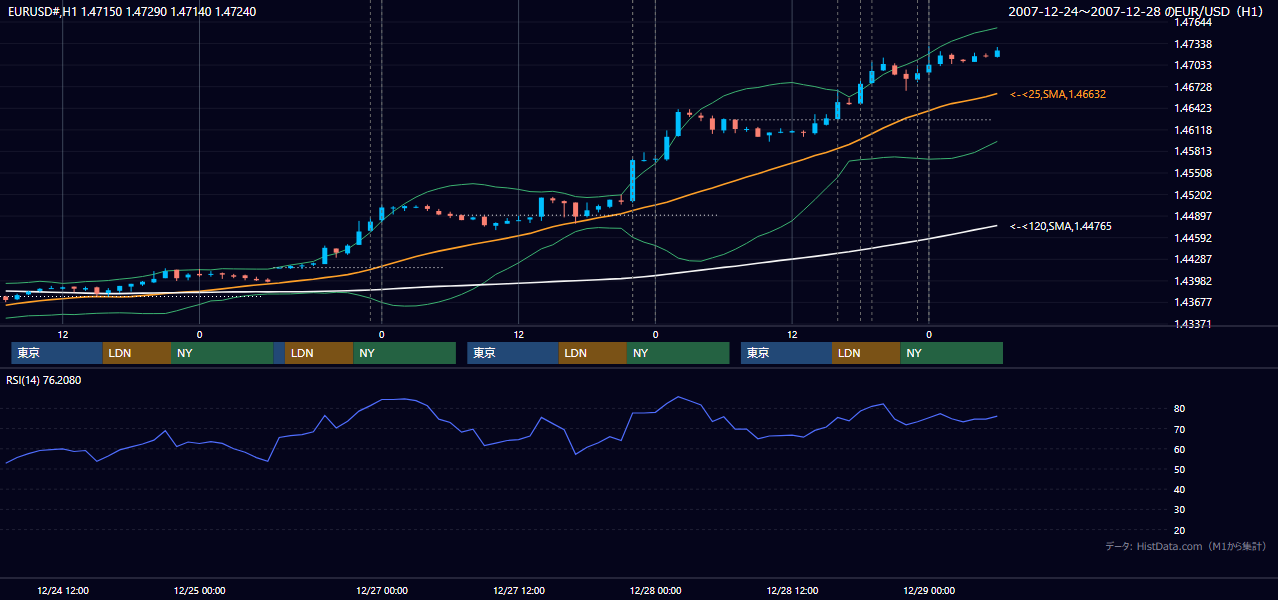The width and height of the screenshot is (1278, 600).
Task: Click price axis label 1.47033
Action: (1194, 65)
